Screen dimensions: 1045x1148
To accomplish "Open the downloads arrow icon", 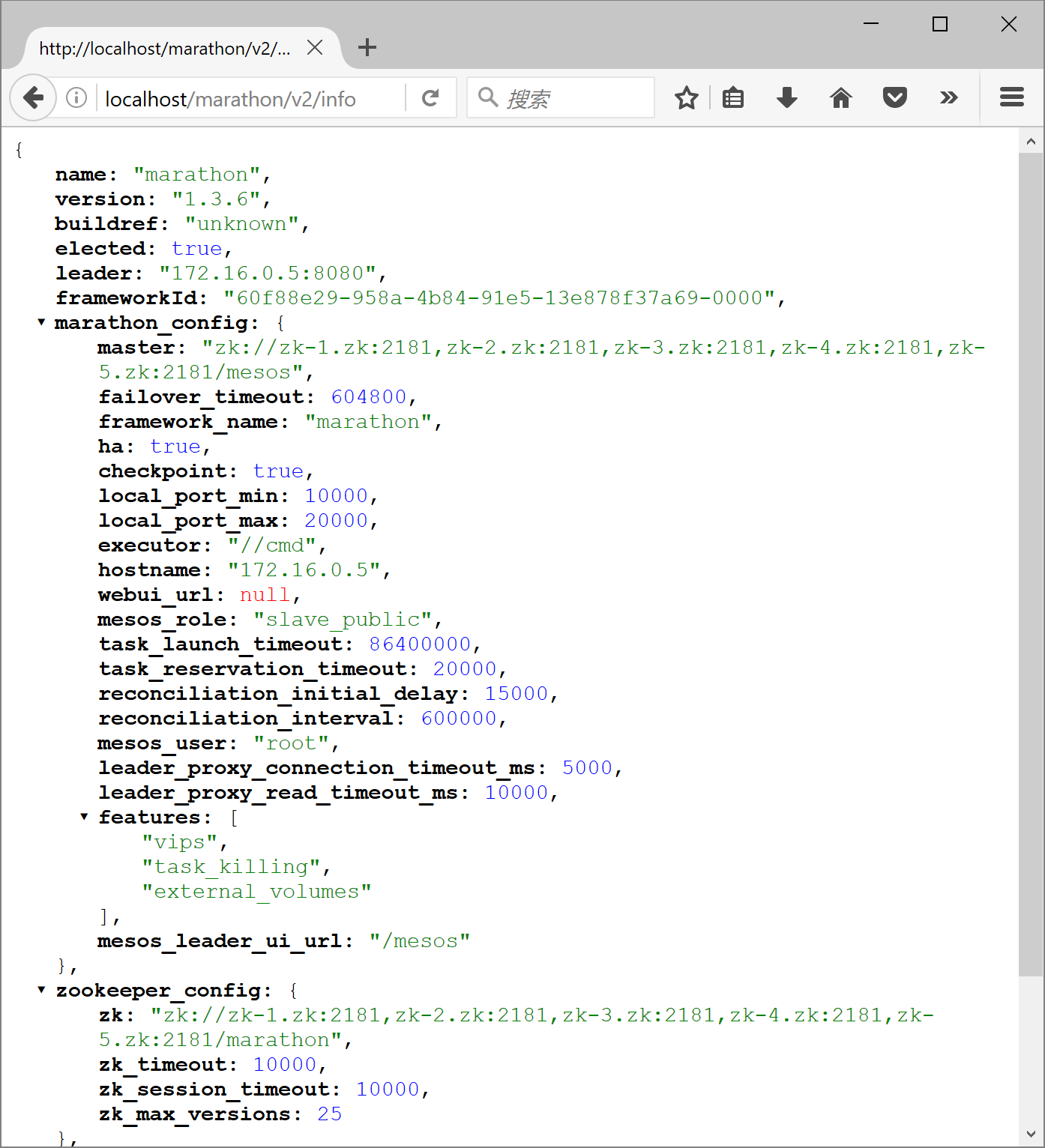I will [787, 97].
